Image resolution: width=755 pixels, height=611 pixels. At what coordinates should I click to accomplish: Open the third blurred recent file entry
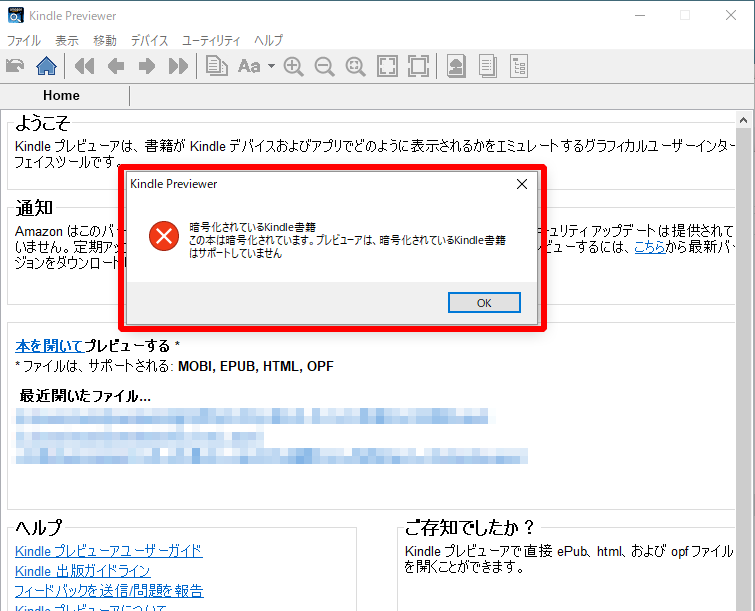(x=272, y=455)
